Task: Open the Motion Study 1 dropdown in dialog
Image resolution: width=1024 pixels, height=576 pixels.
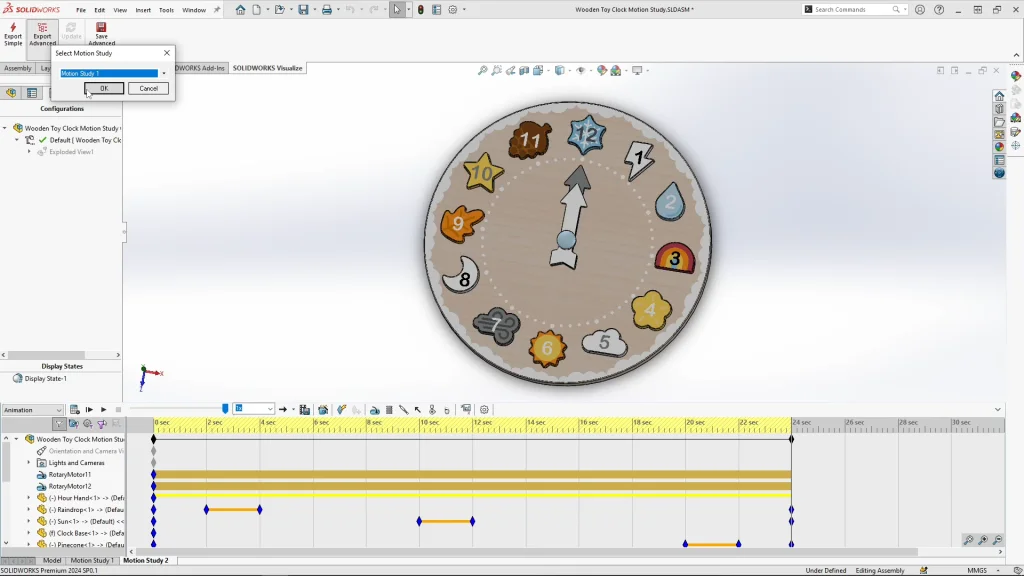Action: click(x=164, y=73)
